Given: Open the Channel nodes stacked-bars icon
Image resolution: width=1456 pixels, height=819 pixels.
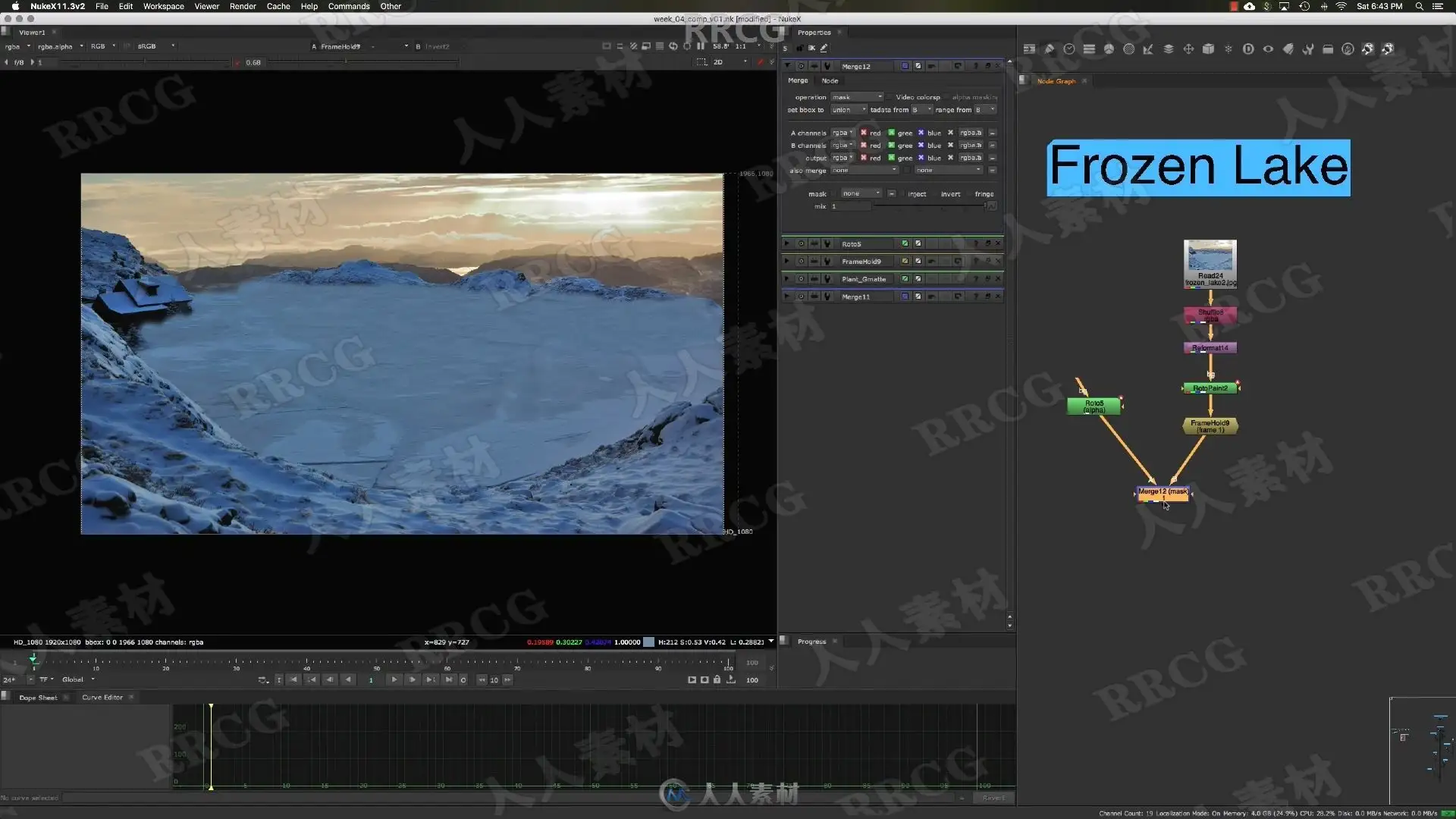Looking at the screenshot, I should pyautogui.click(x=1089, y=49).
